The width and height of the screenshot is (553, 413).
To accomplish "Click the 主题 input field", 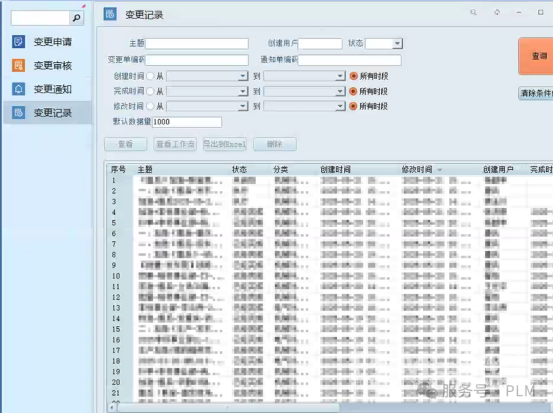I will pos(197,43).
